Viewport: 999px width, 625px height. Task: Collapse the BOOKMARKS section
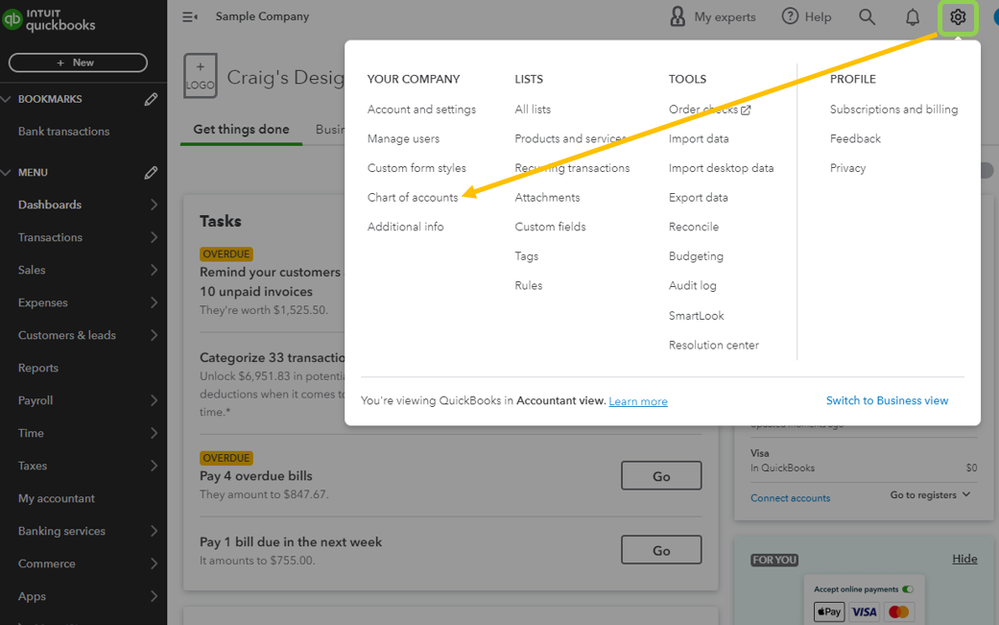pos(7,99)
